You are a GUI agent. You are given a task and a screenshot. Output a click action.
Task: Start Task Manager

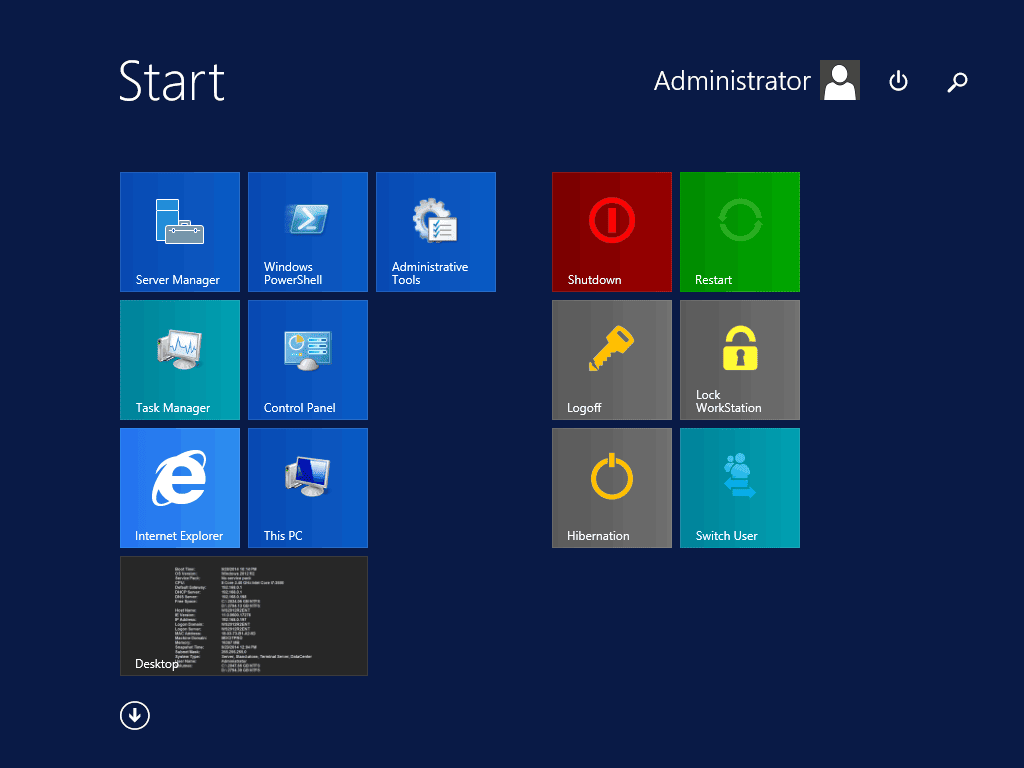point(180,360)
